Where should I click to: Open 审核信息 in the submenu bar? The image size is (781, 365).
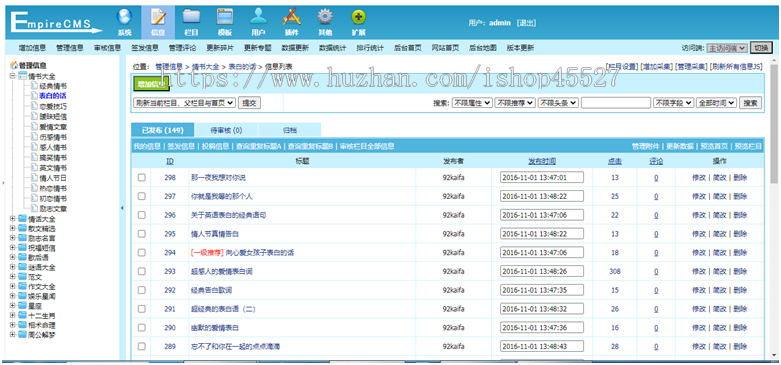(x=107, y=48)
